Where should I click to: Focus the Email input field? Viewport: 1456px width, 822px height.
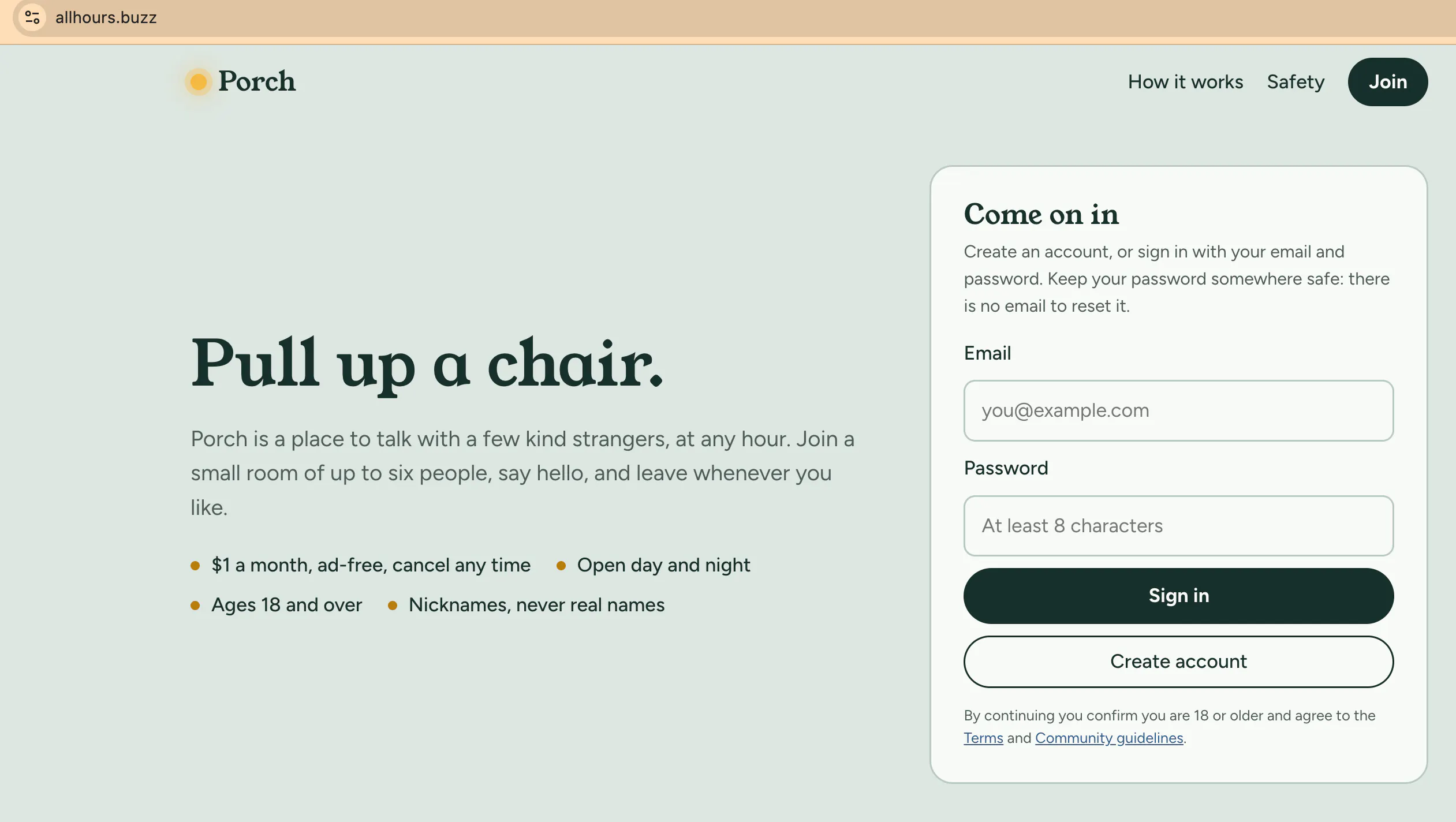coord(1178,410)
